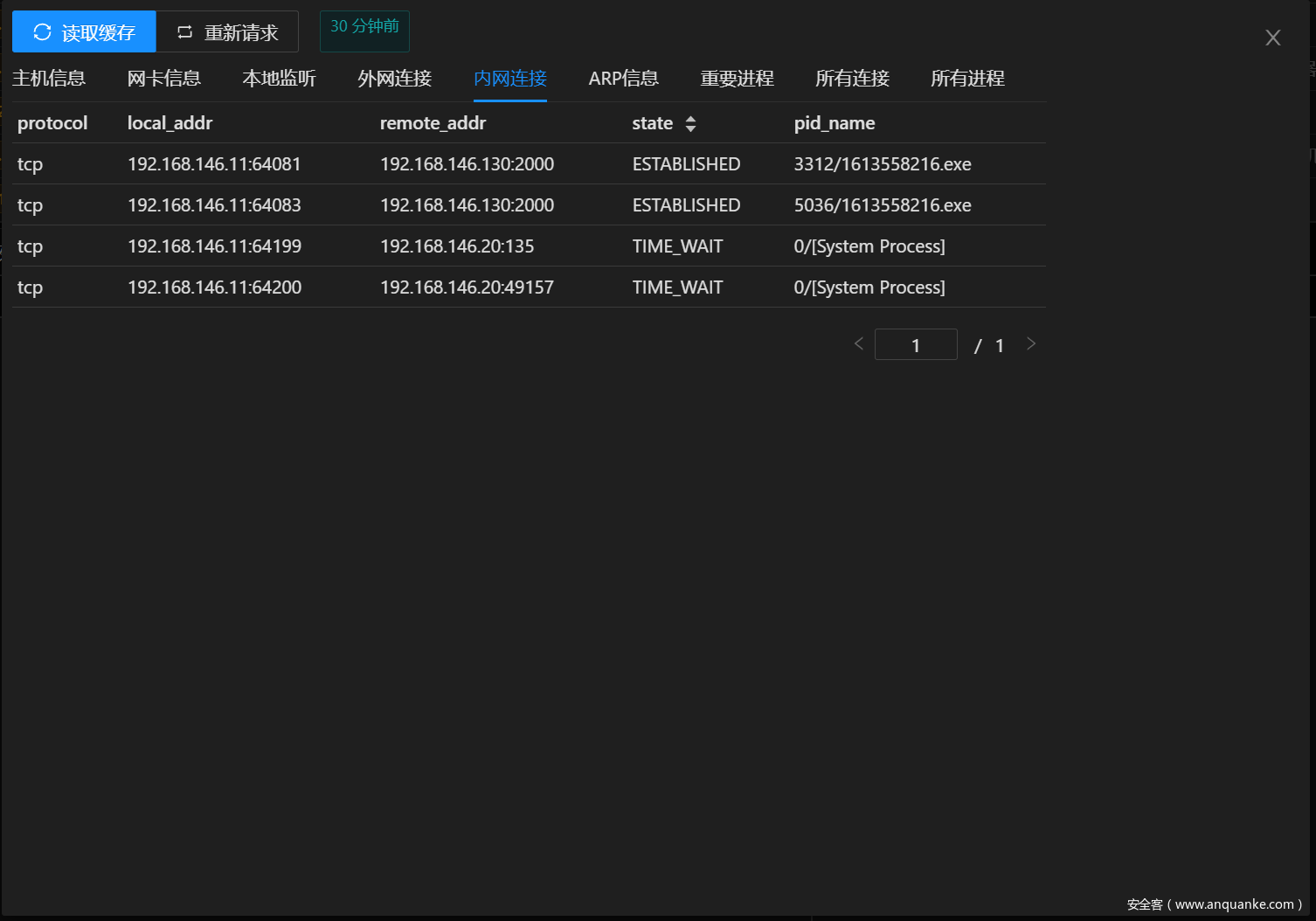Click the 30 分钟前 timestamp tag

364,27
